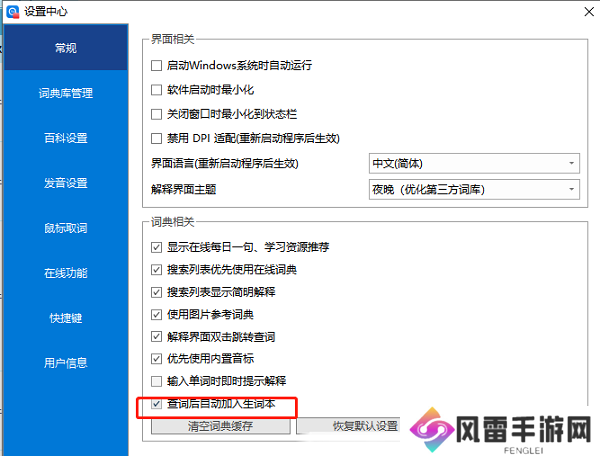The height and width of the screenshot is (456, 600).
Task: Check 关闭窗口时最小化到状态栏 option
Action: point(157,114)
